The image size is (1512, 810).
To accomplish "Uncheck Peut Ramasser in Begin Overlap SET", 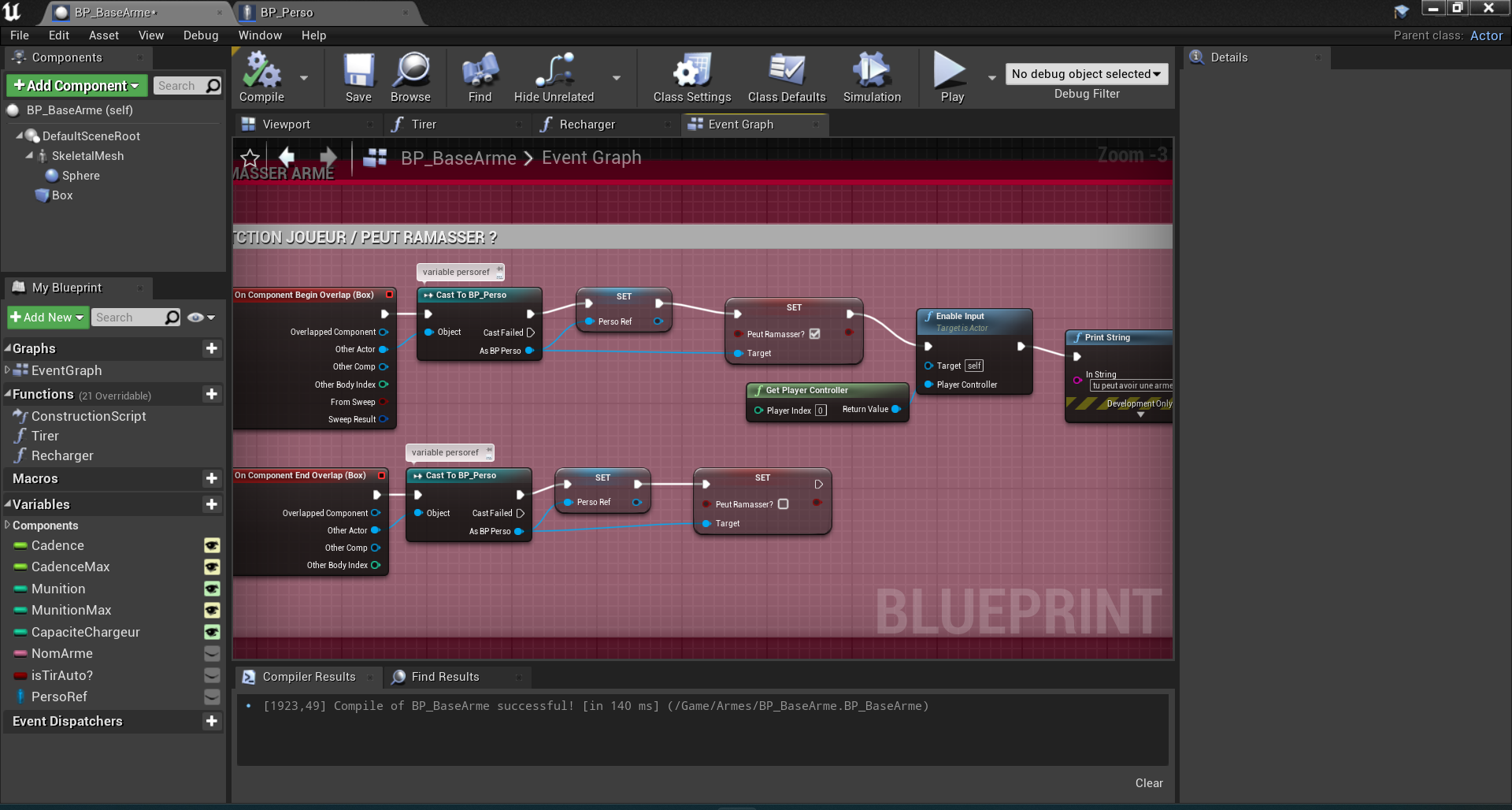I will pyautogui.click(x=815, y=334).
